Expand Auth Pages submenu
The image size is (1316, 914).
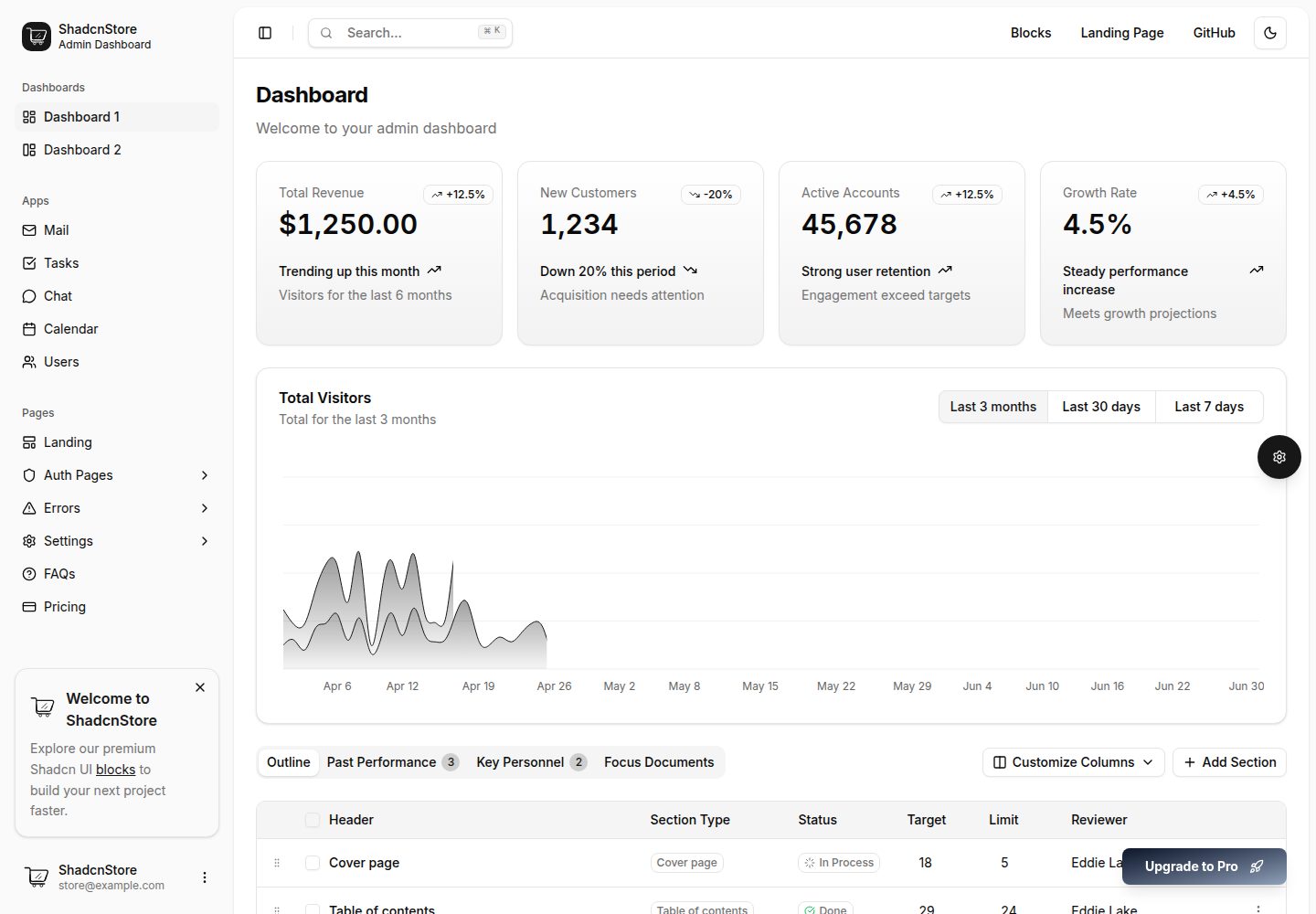point(117,475)
